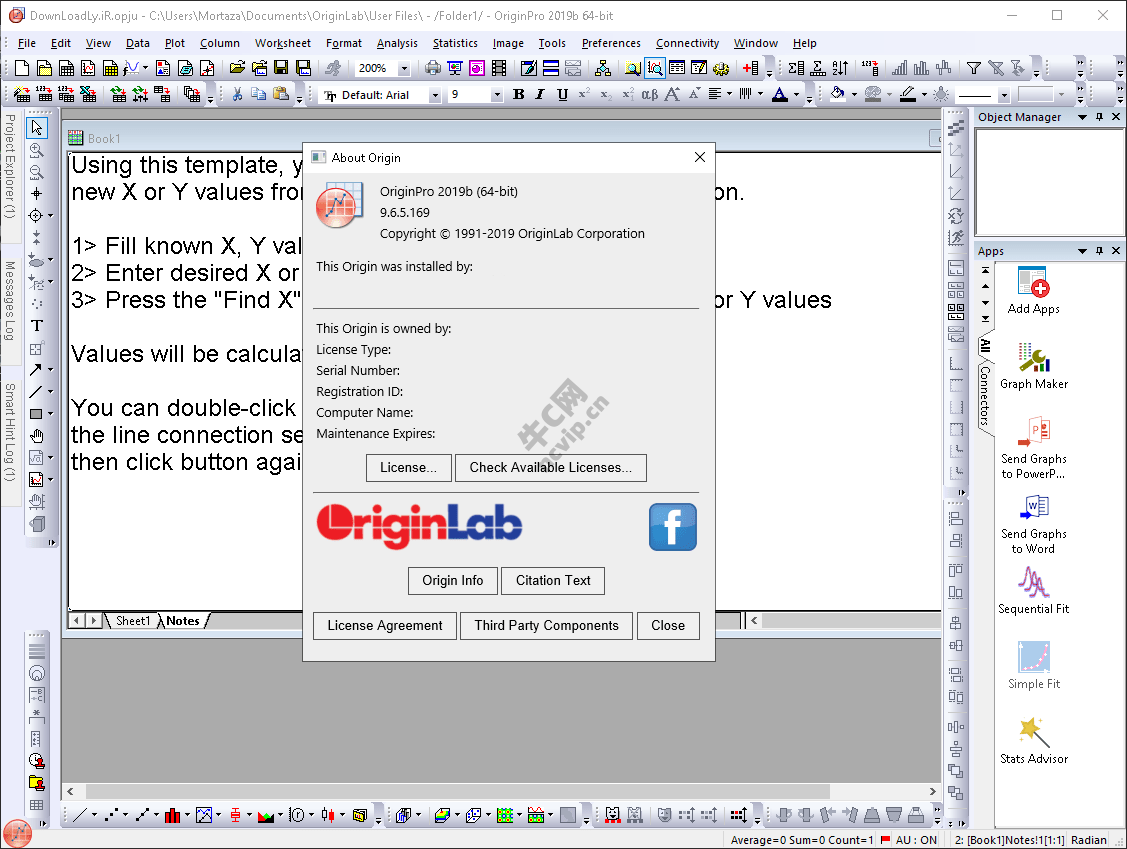
Task: Launch Send Graphs to PowerPoint app
Action: tap(1034, 448)
